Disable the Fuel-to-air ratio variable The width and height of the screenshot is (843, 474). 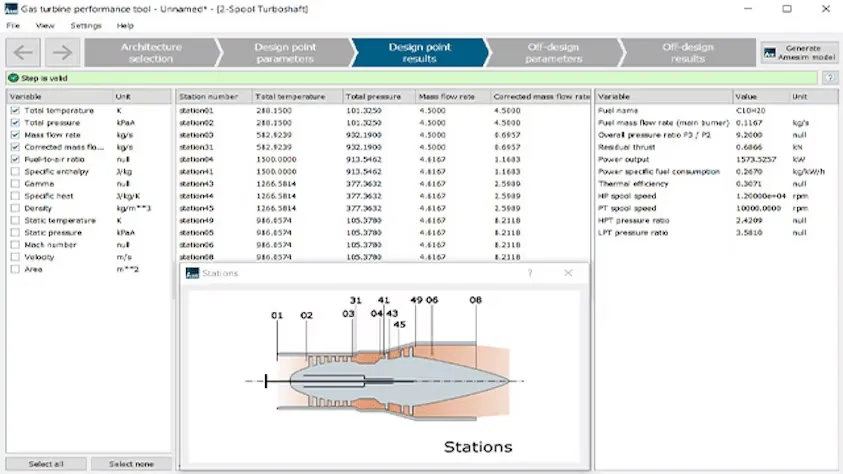[14, 159]
